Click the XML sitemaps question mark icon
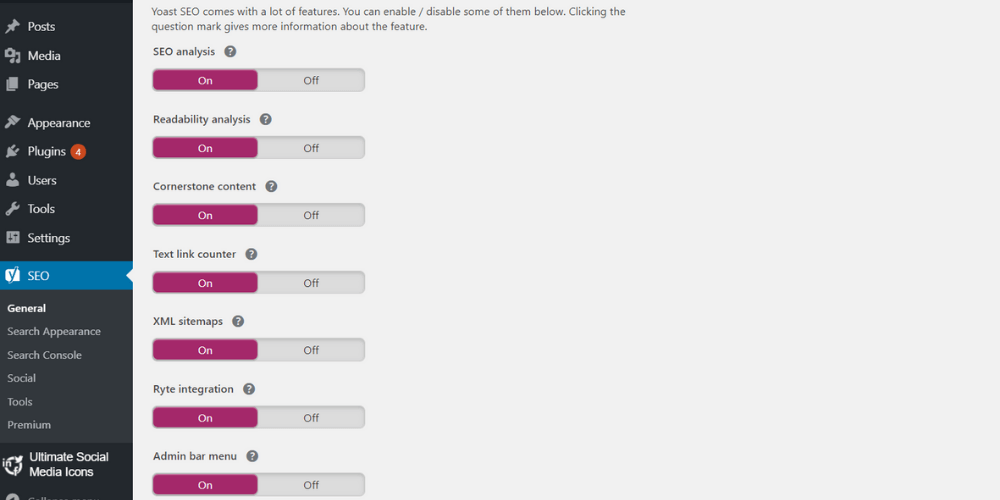The width and height of the screenshot is (1000, 500). [x=238, y=321]
